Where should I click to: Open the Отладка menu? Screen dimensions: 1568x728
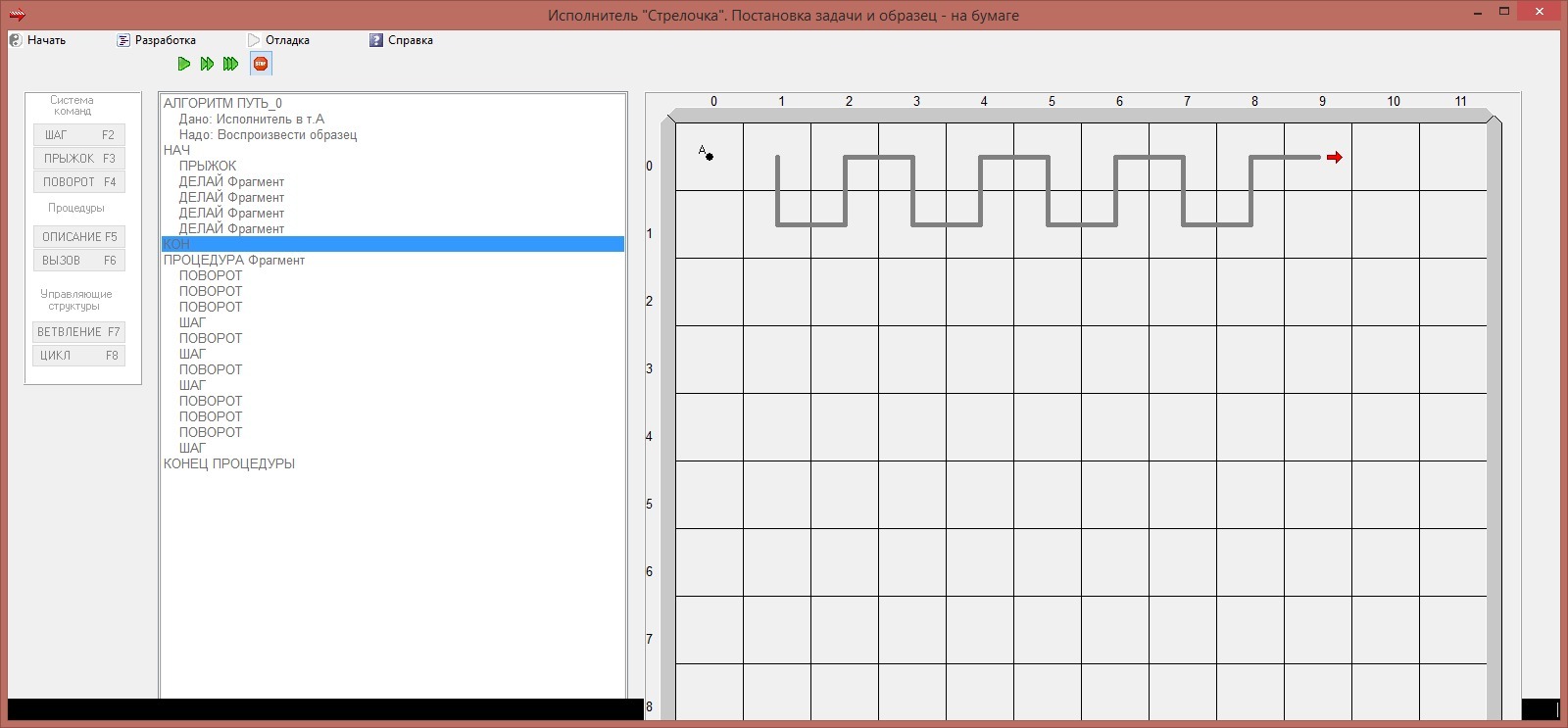(x=278, y=40)
